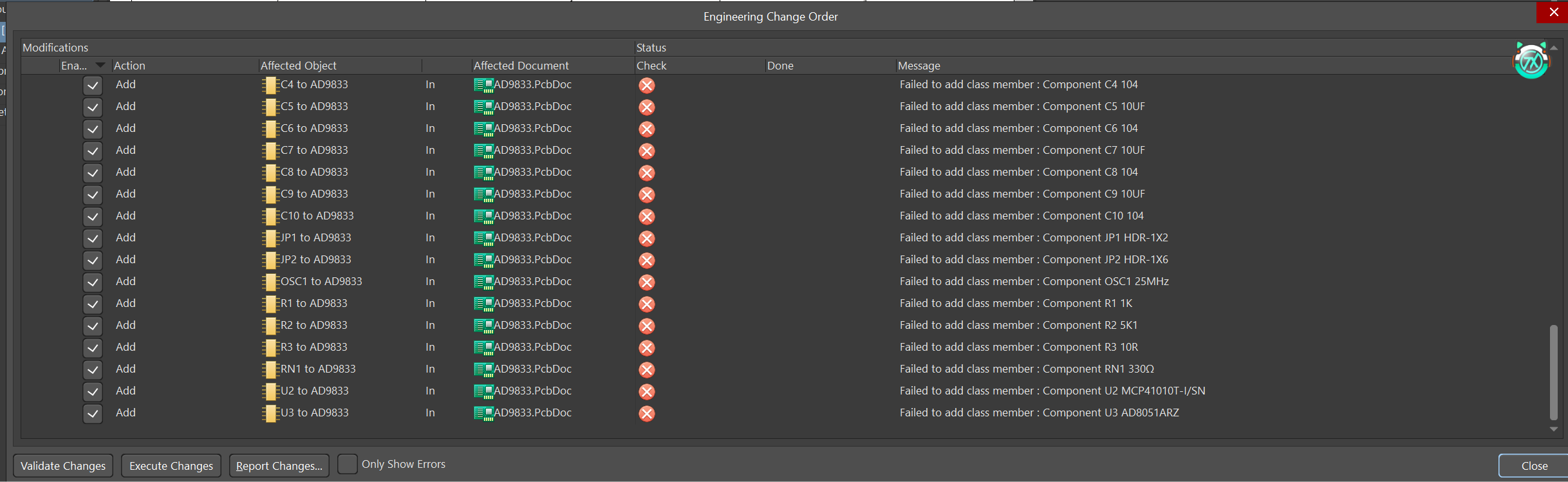The width and height of the screenshot is (1568, 482).
Task: Click the red error icon for U2 row
Action: coord(646,391)
